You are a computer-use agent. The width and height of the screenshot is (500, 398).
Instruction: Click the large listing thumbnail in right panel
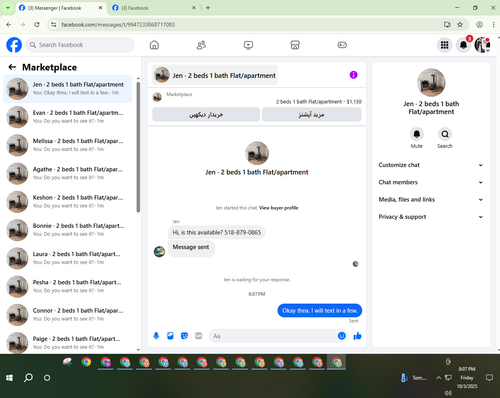(431, 83)
